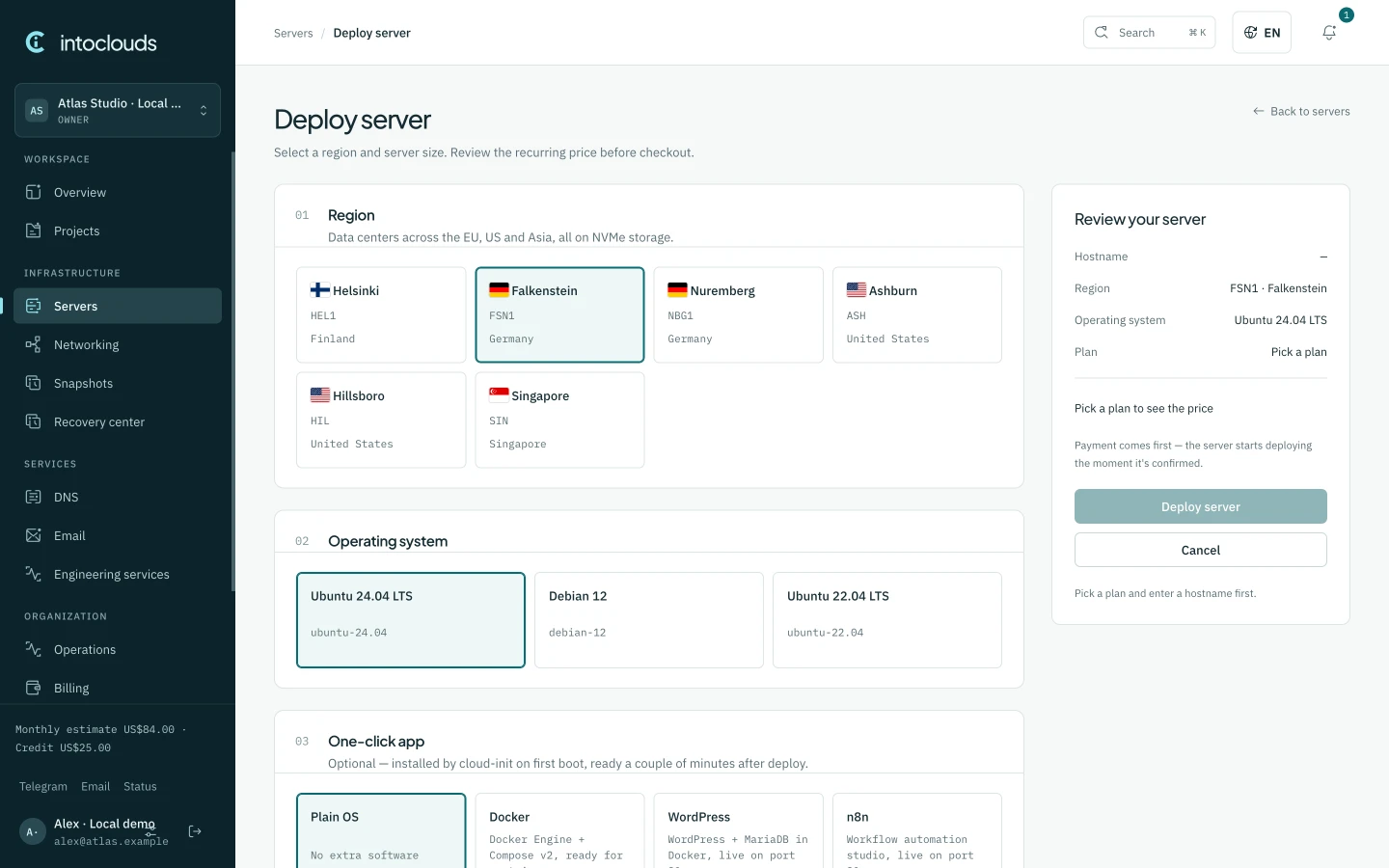This screenshot has height=868, width=1389.
Task: Choose Debian 12 operating system
Action: coord(649,620)
